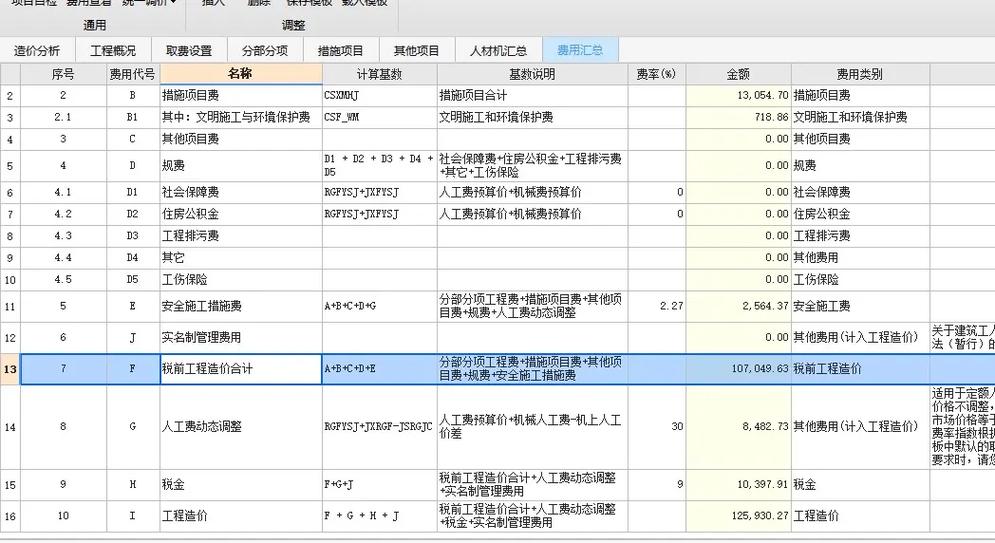The width and height of the screenshot is (995, 543).
Task: Open the 人材机汇总 tab
Action: (498, 50)
